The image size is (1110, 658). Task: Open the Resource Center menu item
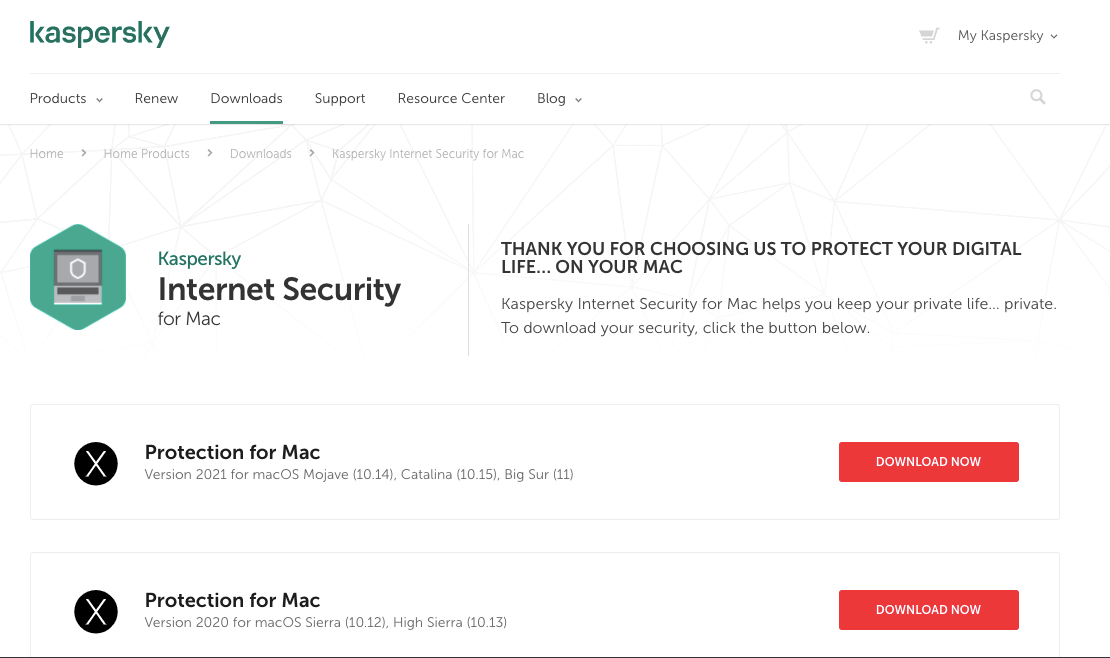tap(451, 99)
